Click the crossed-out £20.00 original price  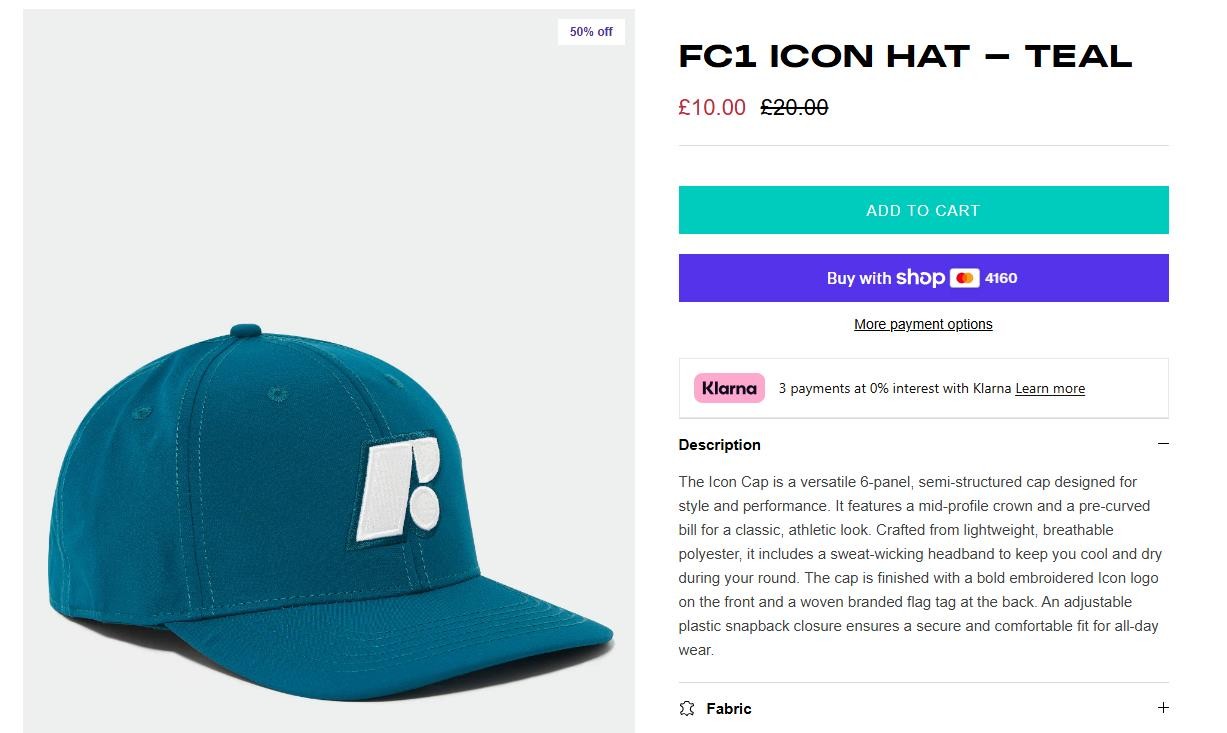tap(794, 107)
